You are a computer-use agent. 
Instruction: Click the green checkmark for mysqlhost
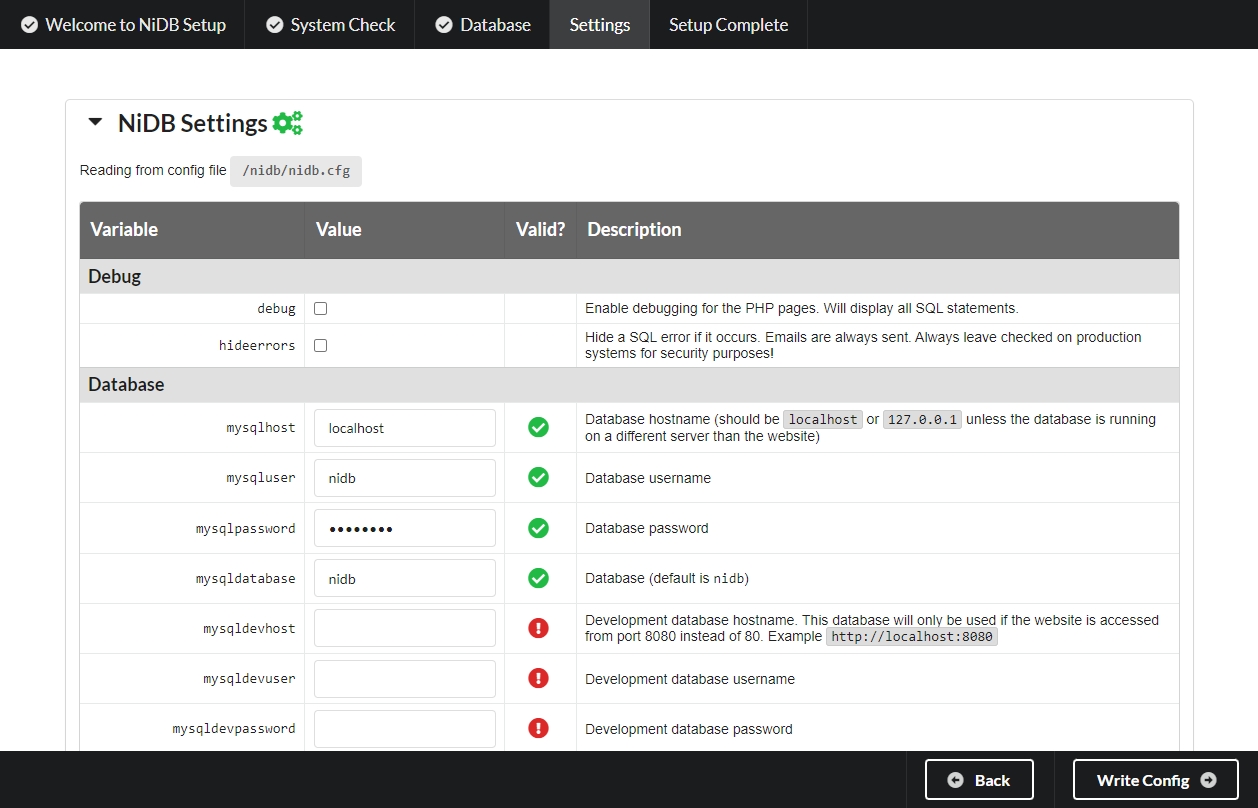click(x=538, y=428)
